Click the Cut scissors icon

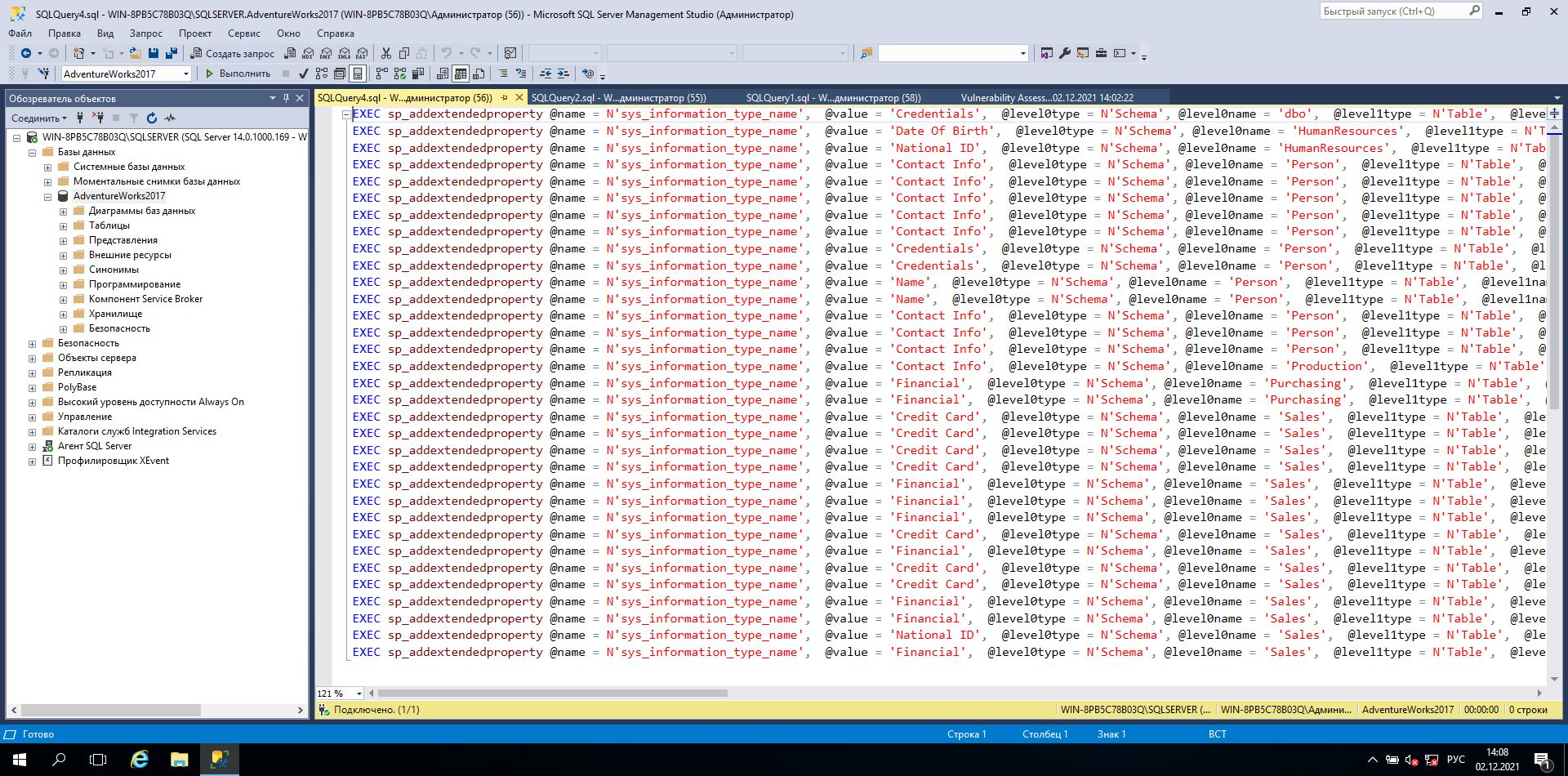pos(386,53)
